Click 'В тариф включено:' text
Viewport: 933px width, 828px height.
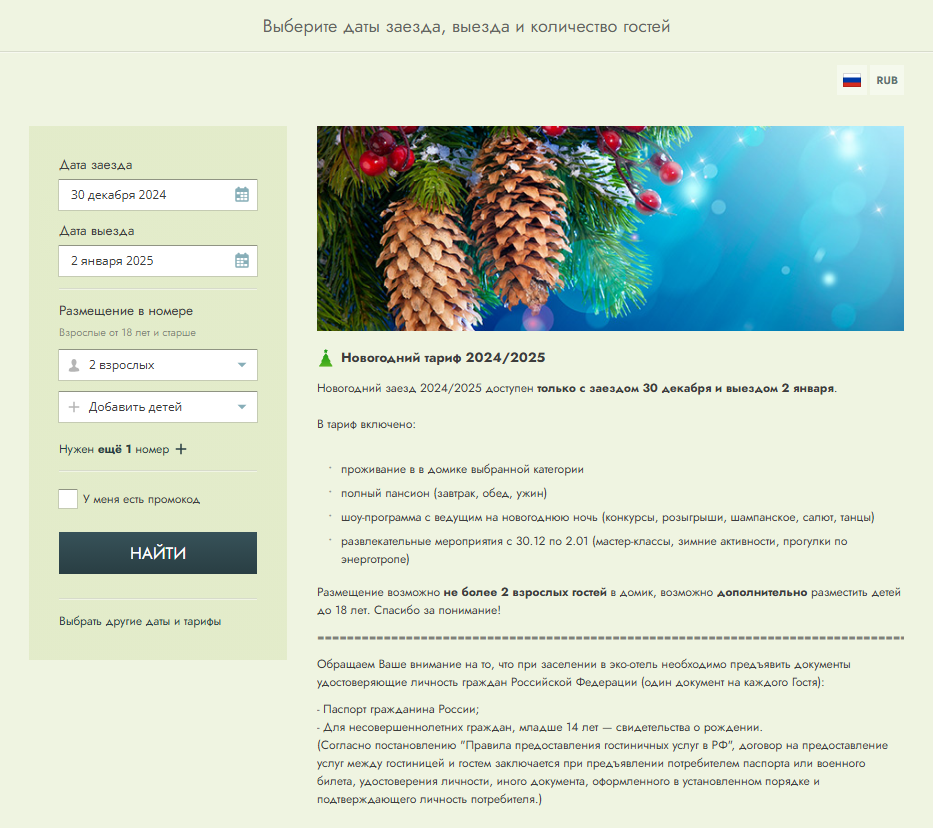366,424
